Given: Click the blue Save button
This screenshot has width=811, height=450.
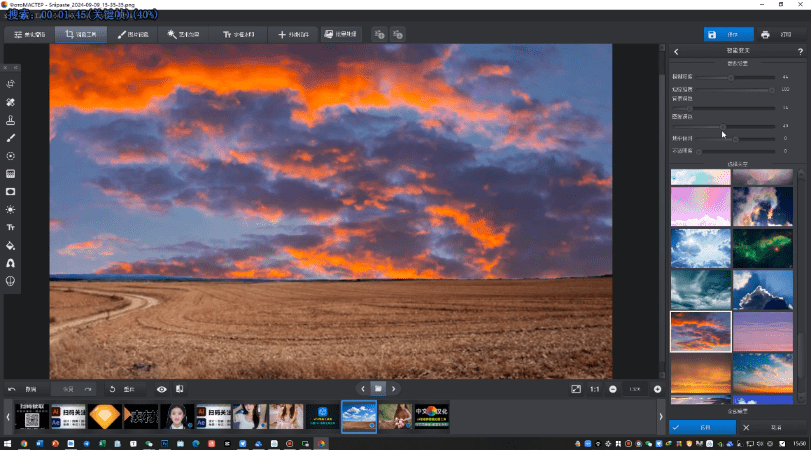Looking at the screenshot, I should pos(728,34).
